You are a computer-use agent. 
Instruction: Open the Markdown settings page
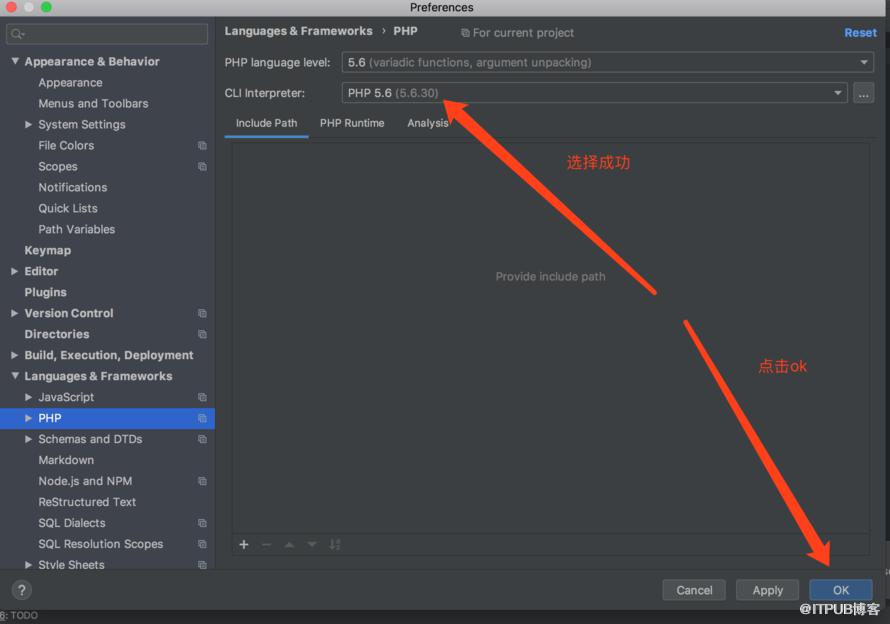[x=66, y=460]
